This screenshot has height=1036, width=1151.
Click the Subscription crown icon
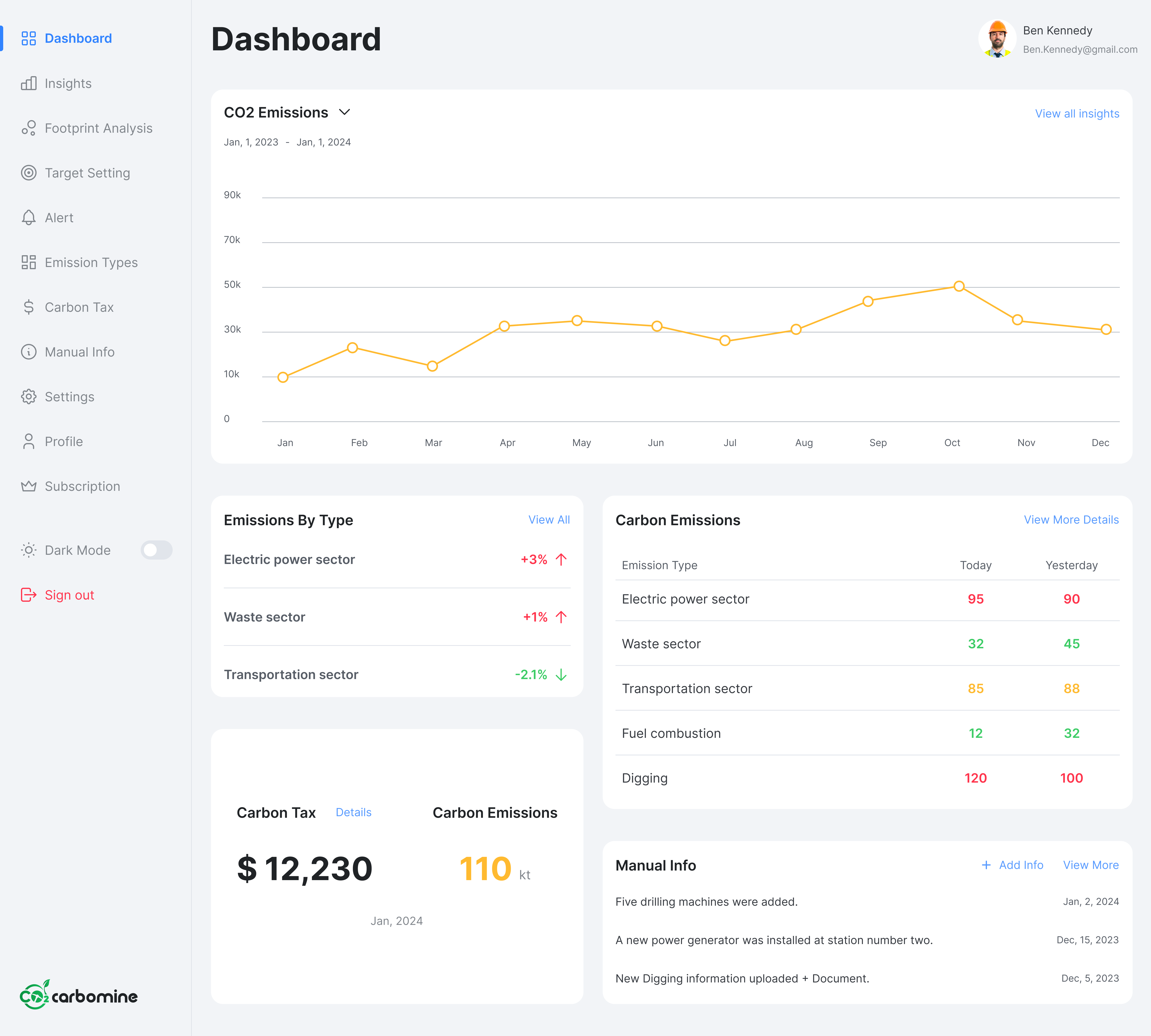tap(28, 486)
